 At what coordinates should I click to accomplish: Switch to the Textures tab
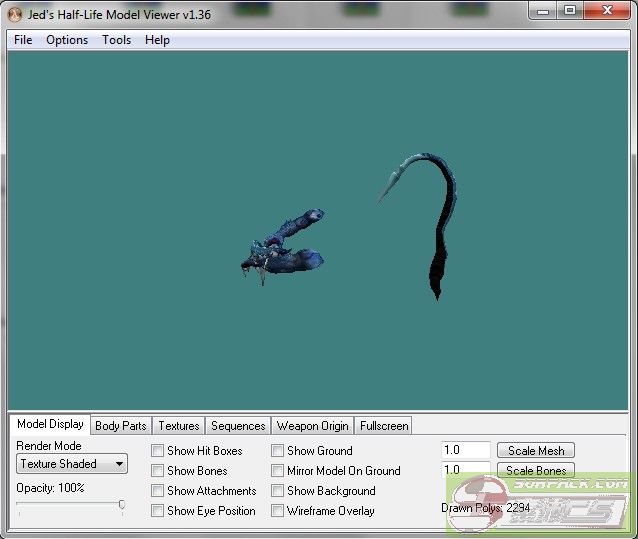coord(179,426)
